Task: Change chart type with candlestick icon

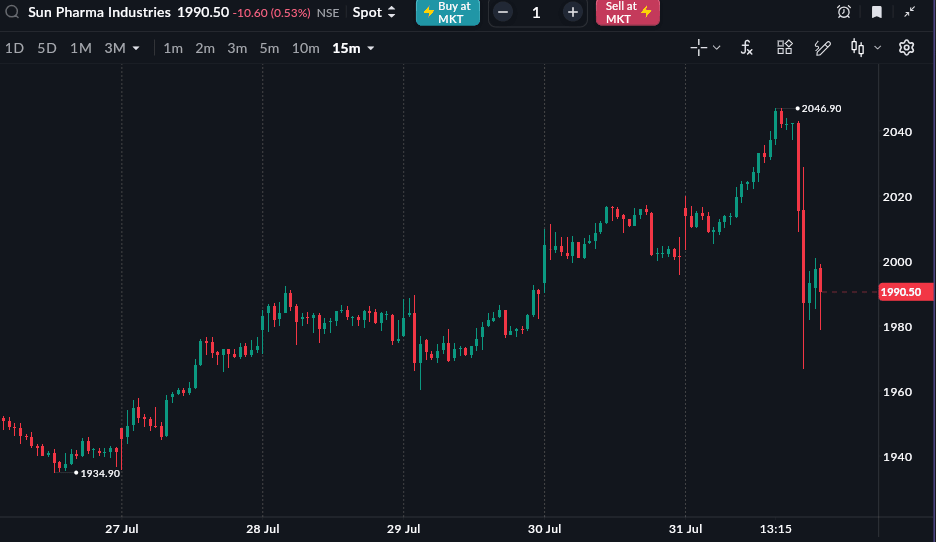Action: point(857,48)
